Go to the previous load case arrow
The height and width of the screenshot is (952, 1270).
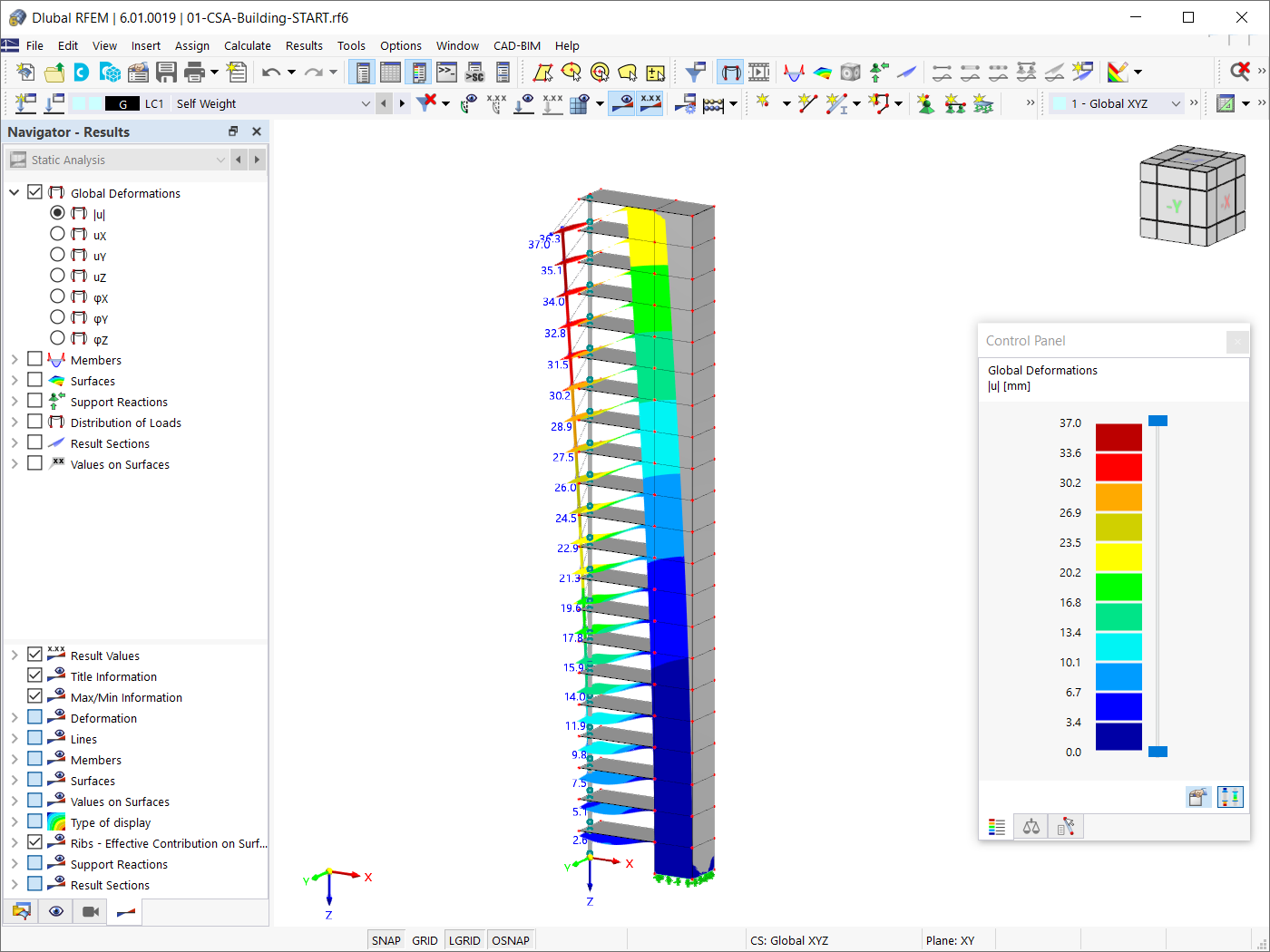click(384, 103)
